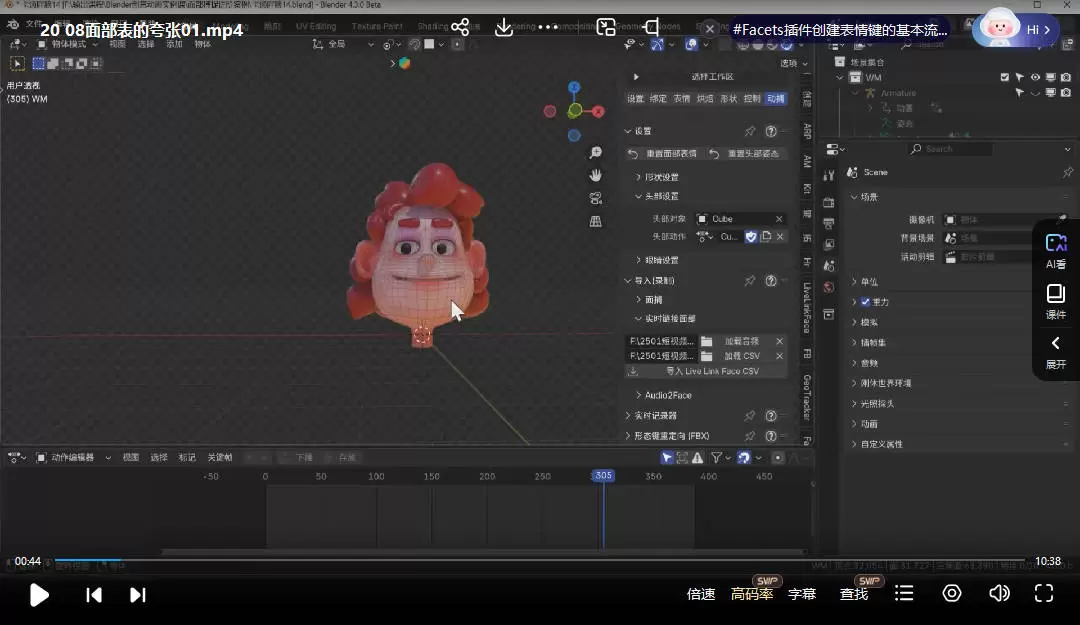
Task: Skip to the next video
Action: pyautogui.click(x=138, y=595)
